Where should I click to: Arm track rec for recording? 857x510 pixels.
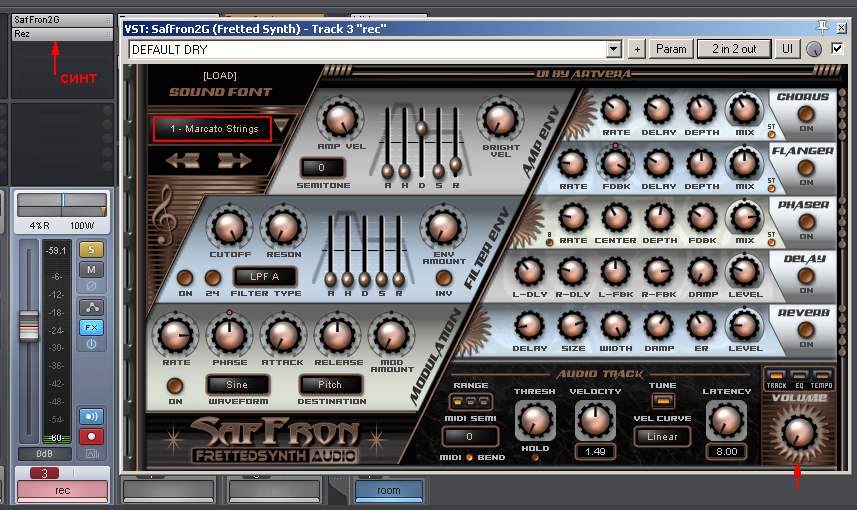coord(91,436)
